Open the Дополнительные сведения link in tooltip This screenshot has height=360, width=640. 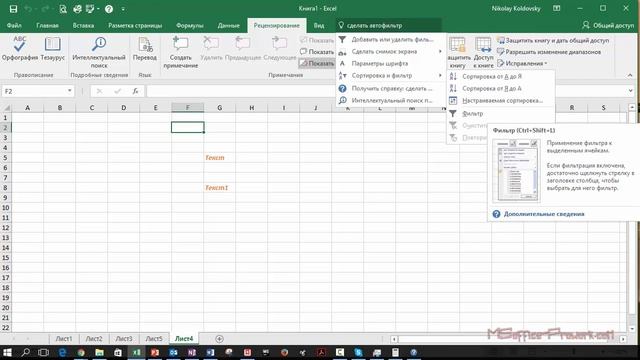click(544, 214)
